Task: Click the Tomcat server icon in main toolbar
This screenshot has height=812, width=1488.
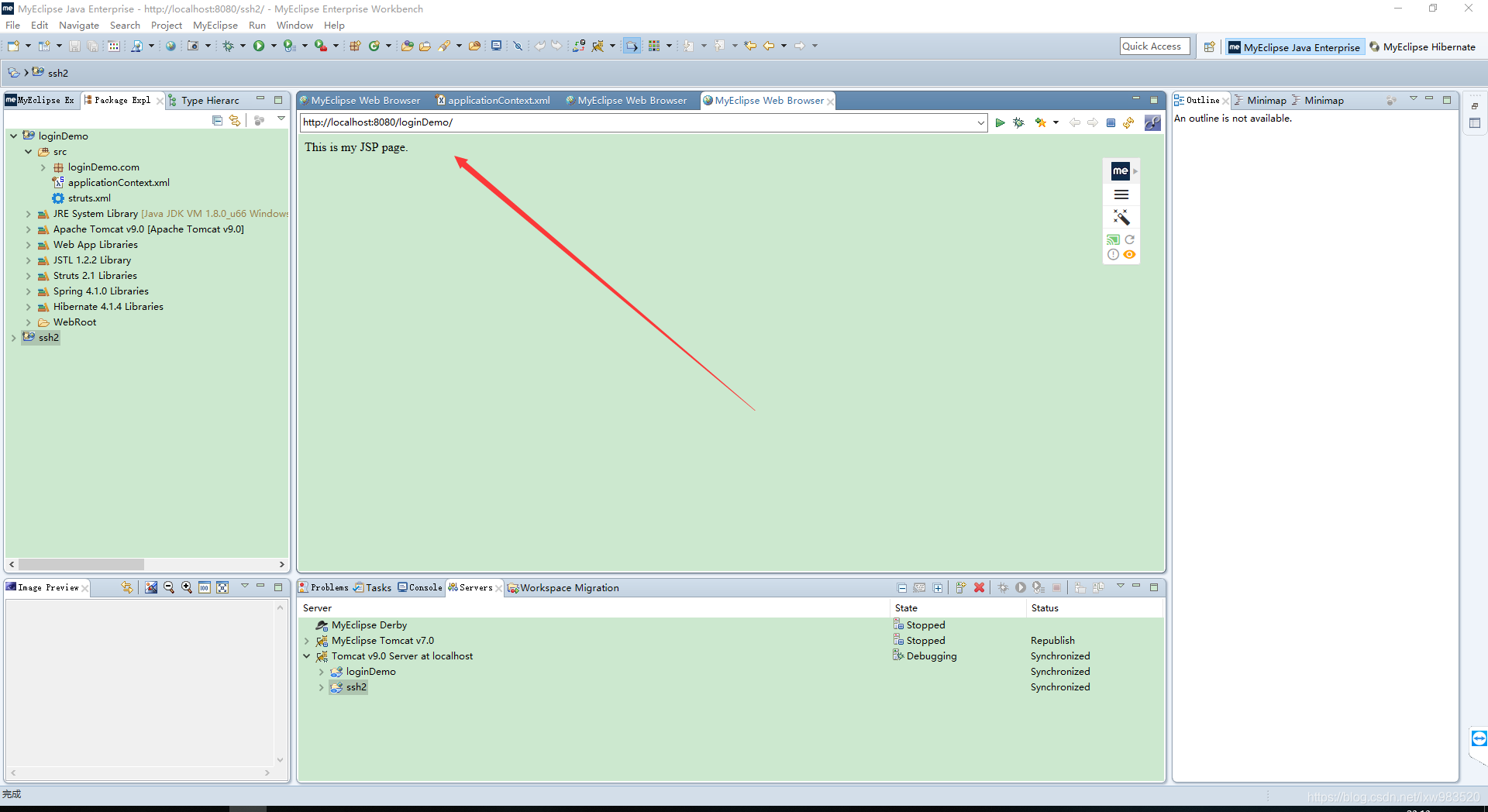Action: pyautogui.click(x=598, y=46)
